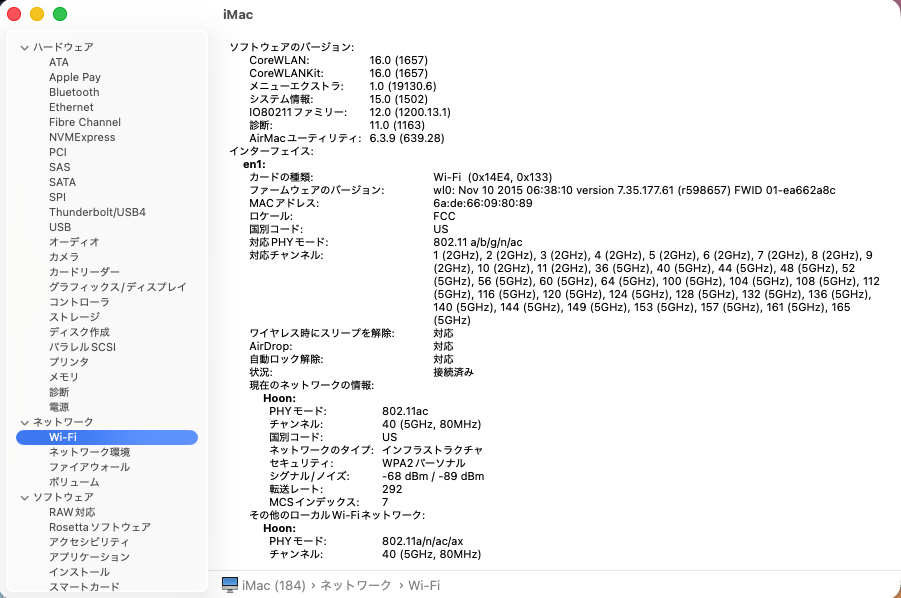
Task: Select RAW対応 in the sidebar
Action: tap(72, 512)
